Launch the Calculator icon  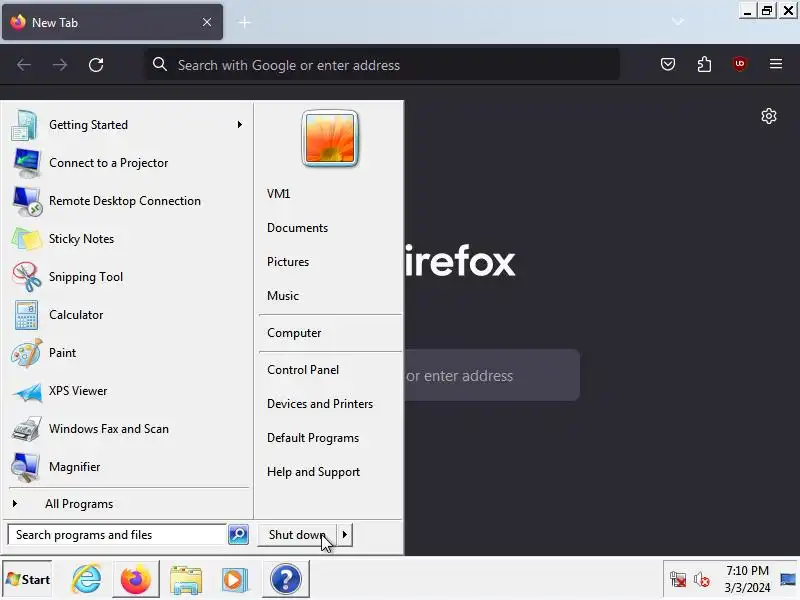[x=26, y=315]
